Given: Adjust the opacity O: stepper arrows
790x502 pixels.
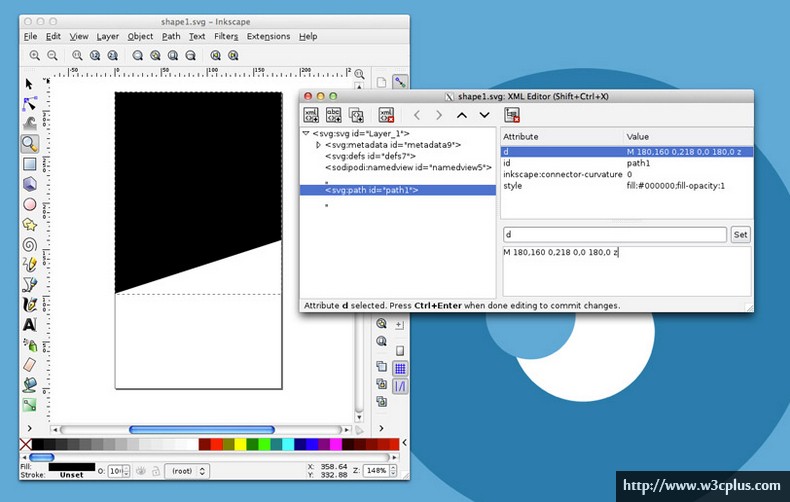Looking at the screenshot, I should click(x=126, y=471).
